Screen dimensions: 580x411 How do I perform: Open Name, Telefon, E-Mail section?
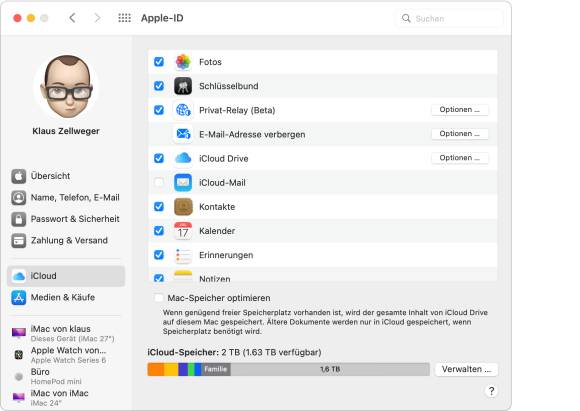[x=66, y=198]
